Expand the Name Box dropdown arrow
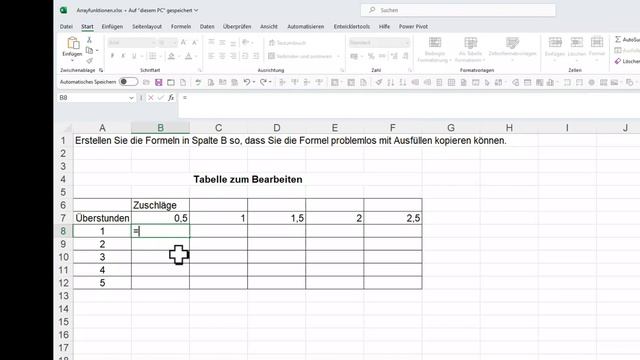Viewport: 640px width, 360px height. pyautogui.click(x=131, y=98)
